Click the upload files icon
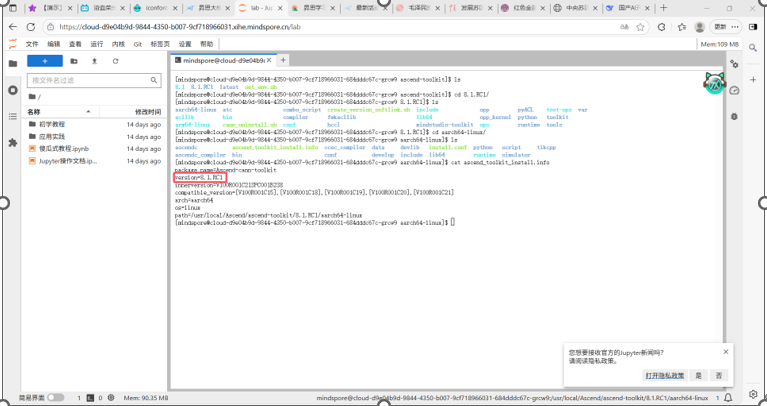The height and width of the screenshot is (406, 767). tap(94, 61)
